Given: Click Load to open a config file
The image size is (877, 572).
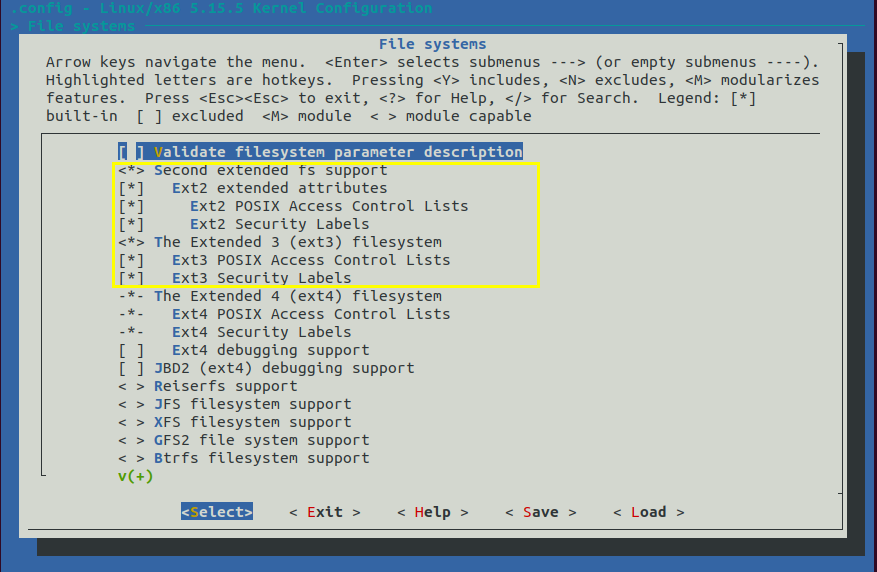Looking at the screenshot, I should [x=648, y=512].
